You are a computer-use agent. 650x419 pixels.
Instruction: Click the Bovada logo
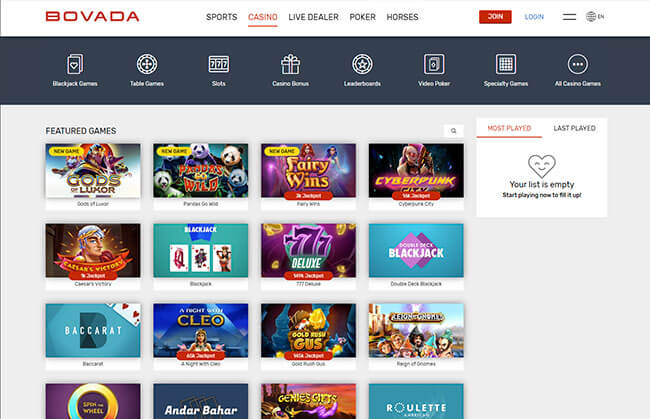point(92,17)
